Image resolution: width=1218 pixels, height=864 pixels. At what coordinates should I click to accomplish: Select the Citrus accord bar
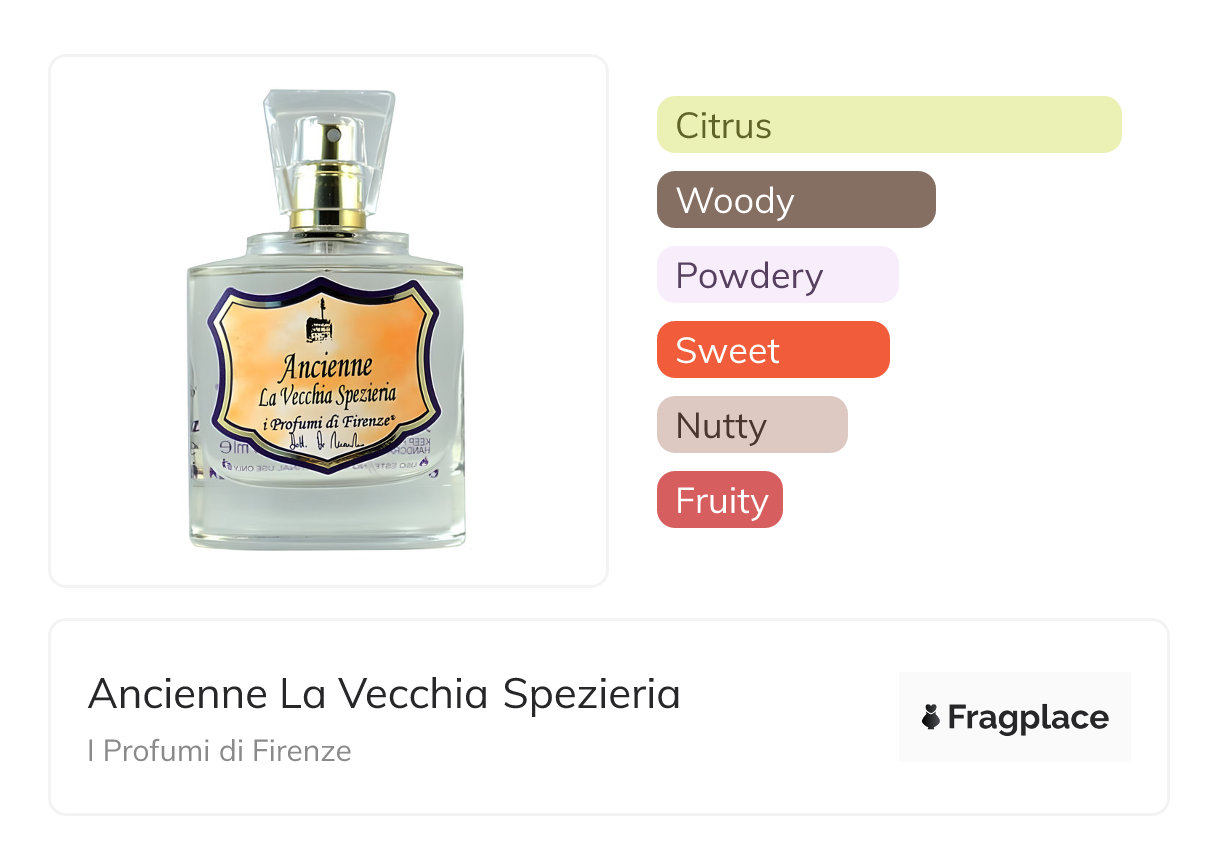pos(889,125)
